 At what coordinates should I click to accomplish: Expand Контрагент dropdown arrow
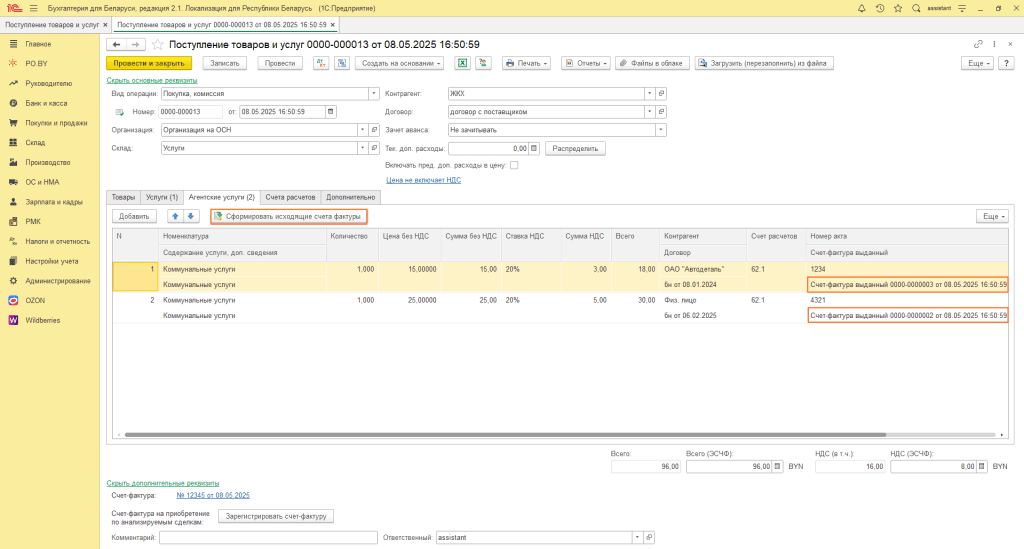(x=649, y=93)
